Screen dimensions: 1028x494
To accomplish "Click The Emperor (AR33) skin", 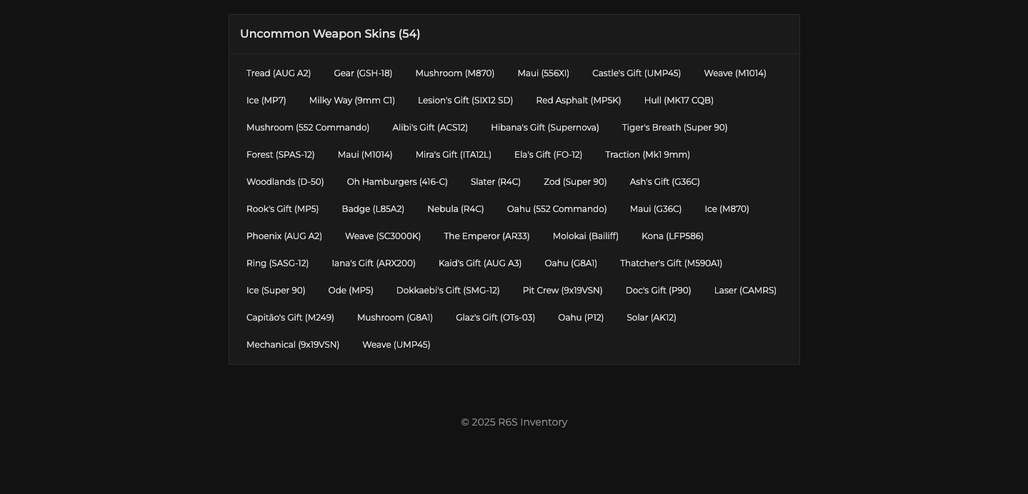I will (486, 236).
